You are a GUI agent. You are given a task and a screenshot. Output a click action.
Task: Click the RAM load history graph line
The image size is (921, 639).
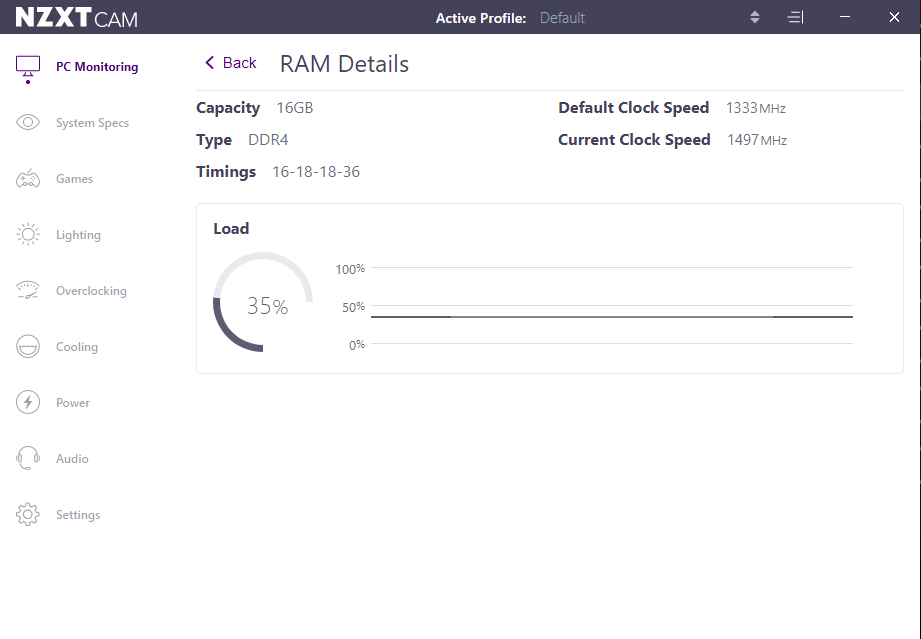click(x=611, y=316)
